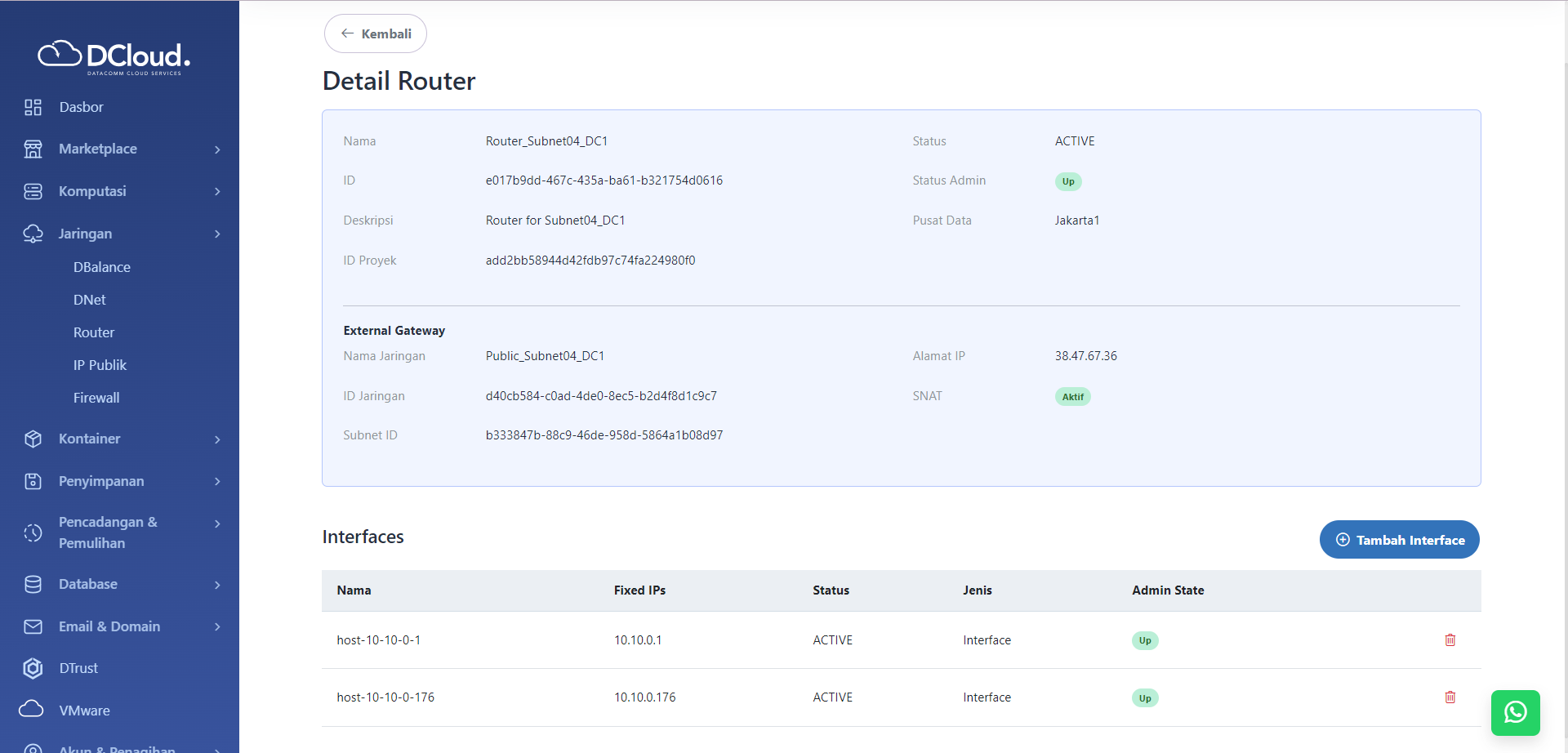Expand the Email & Domain menu
The image size is (1568, 753).
click(216, 626)
